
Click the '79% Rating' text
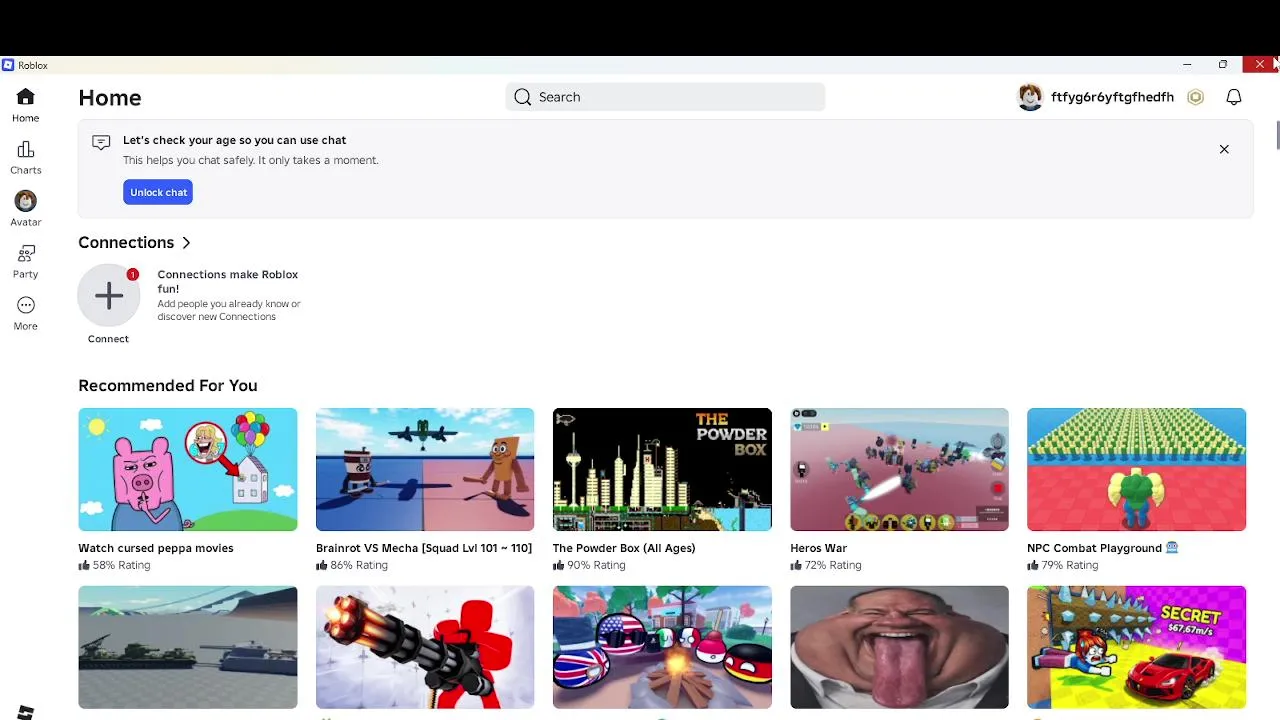click(1070, 565)
